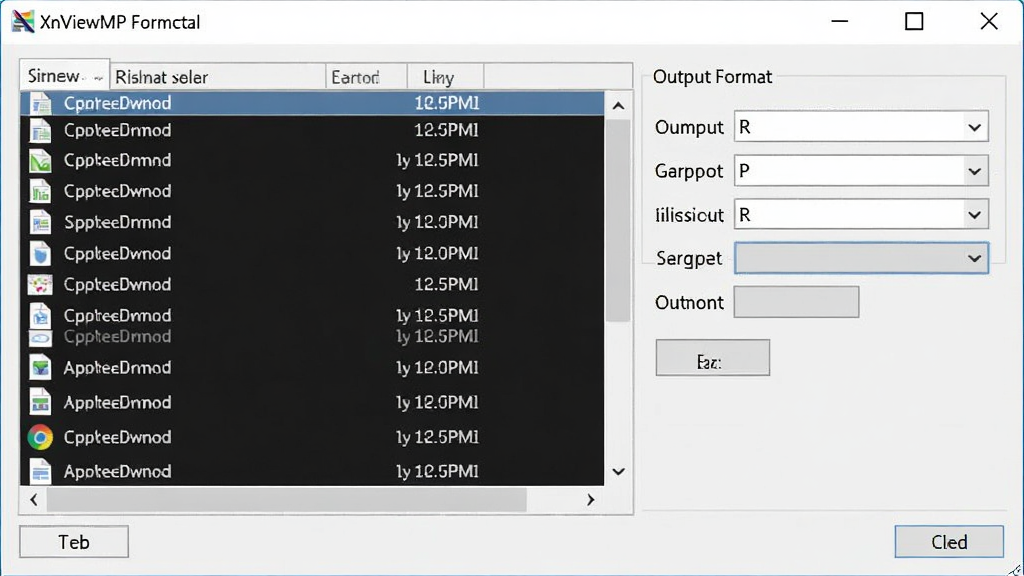
Task: Click the small arrow in the Sirnew header
Action: tap(98, 78)
